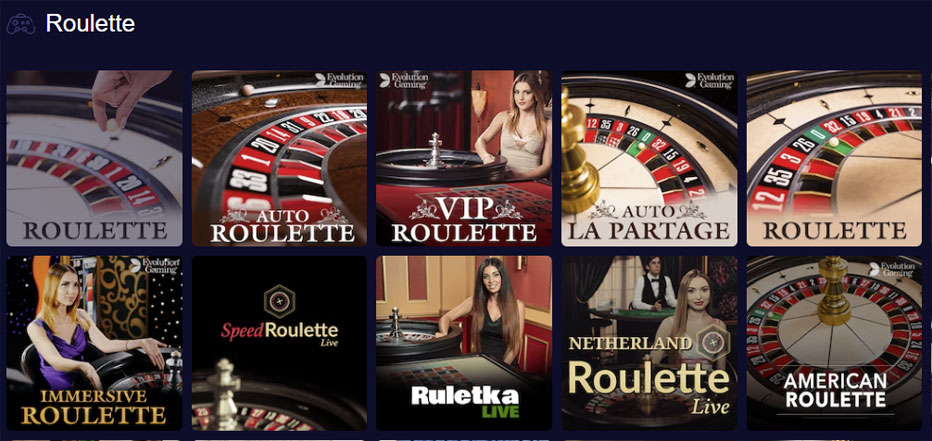This screenshot has width=932, height=441.
Task: Click the game controller icon beside Roulette
Action: [21, 24]
